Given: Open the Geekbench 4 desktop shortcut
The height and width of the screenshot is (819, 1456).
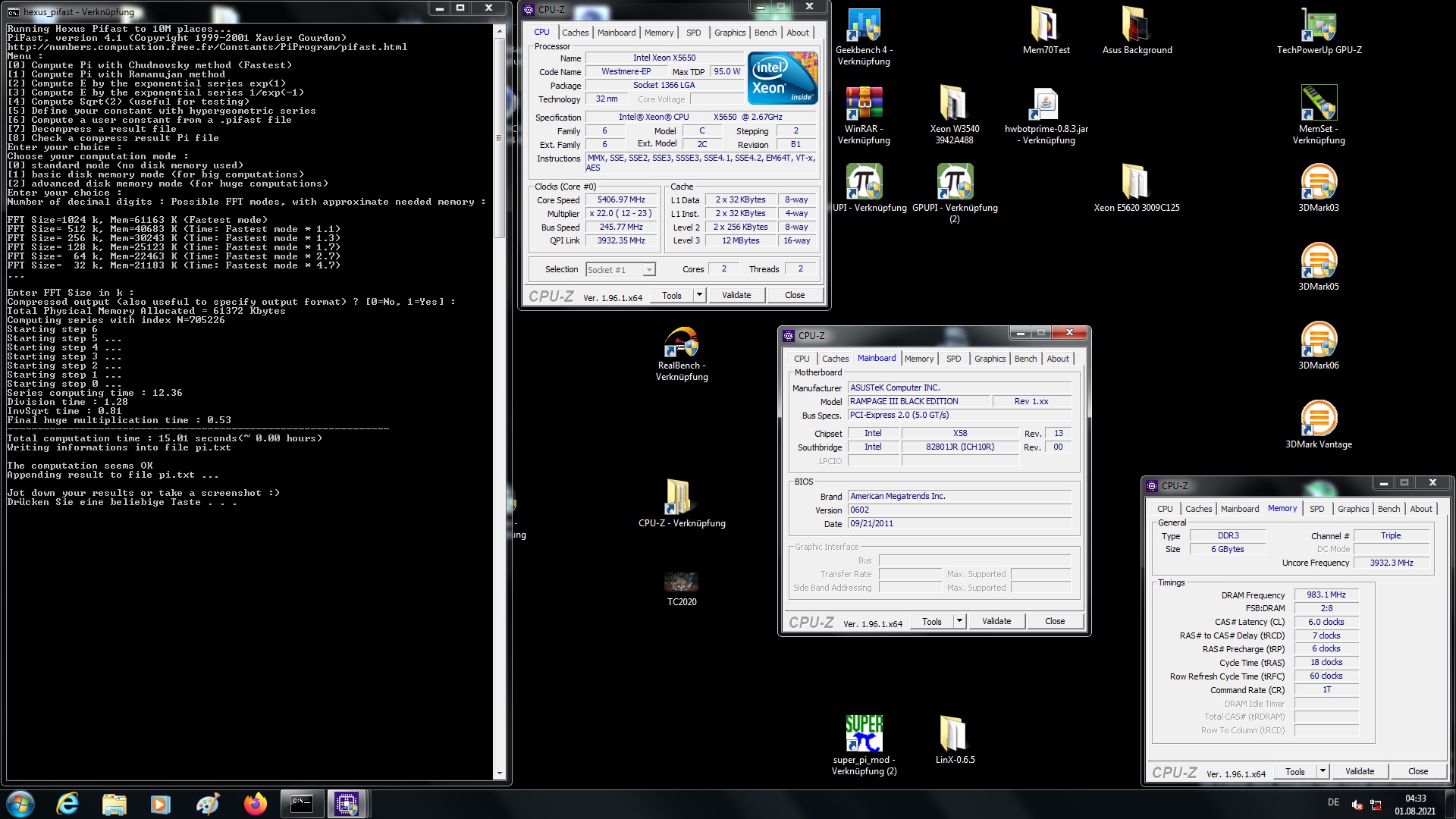Looking at the screenshot, I should pos(864,36).
